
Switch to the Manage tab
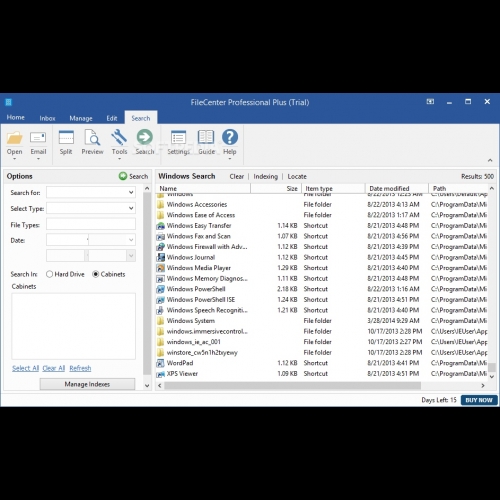pos(81,118)
